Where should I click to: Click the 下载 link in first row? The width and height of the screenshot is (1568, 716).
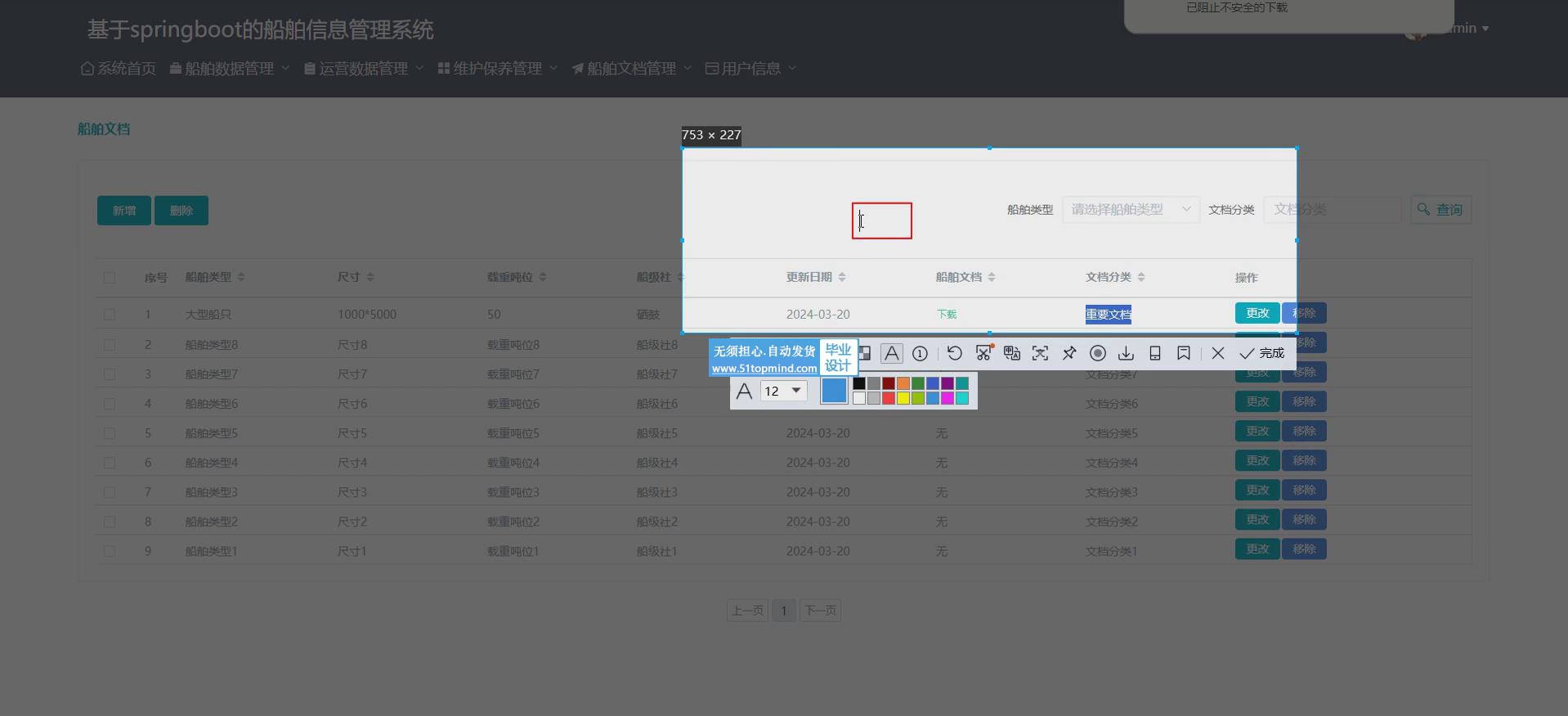[x=947, y=314]
